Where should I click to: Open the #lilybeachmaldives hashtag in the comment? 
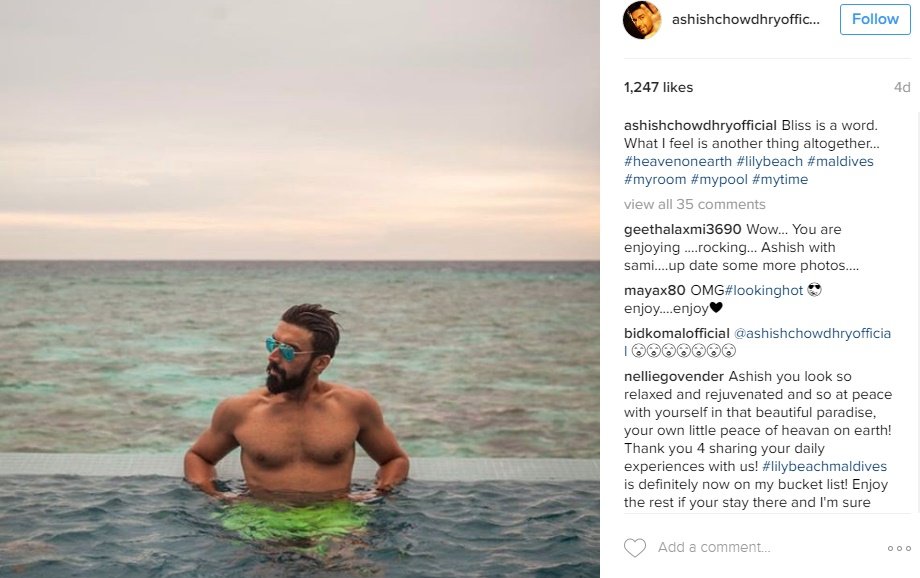825,466
